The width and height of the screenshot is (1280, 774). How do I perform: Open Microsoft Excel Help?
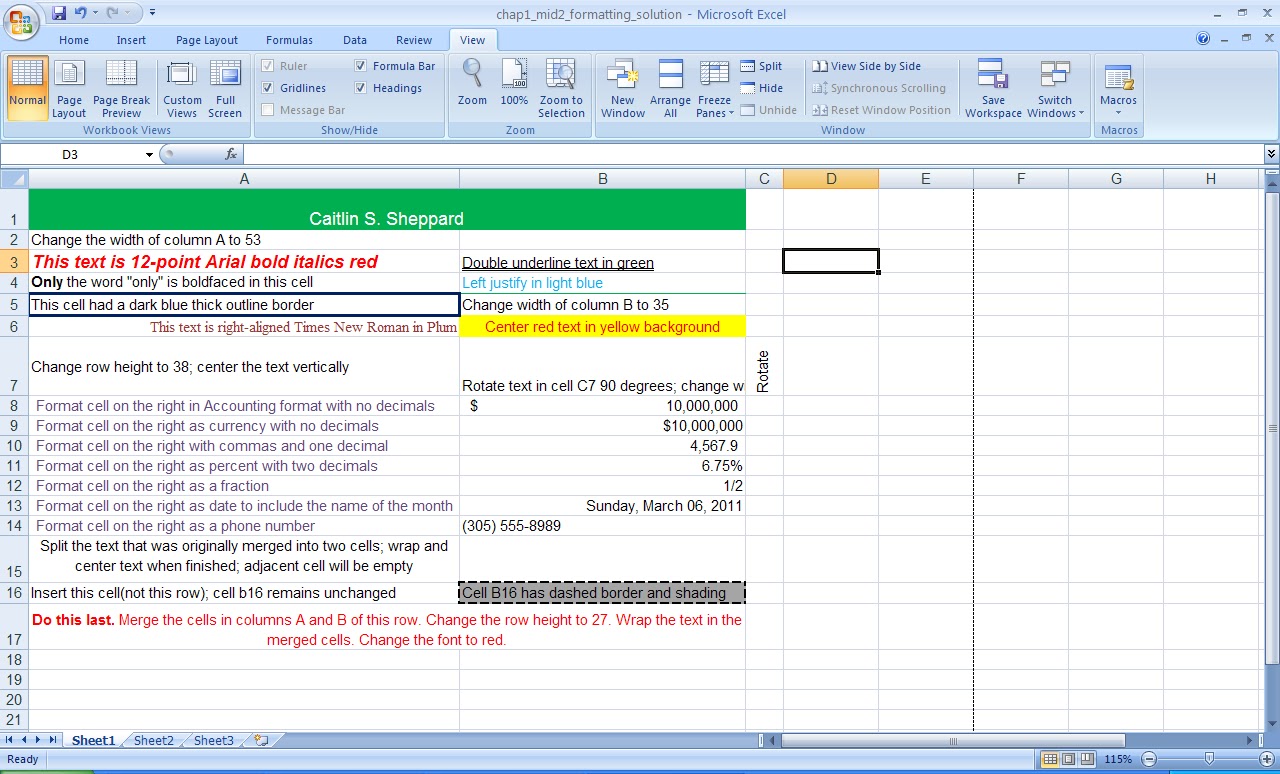pyautogui.click(x=1203, y=39)
